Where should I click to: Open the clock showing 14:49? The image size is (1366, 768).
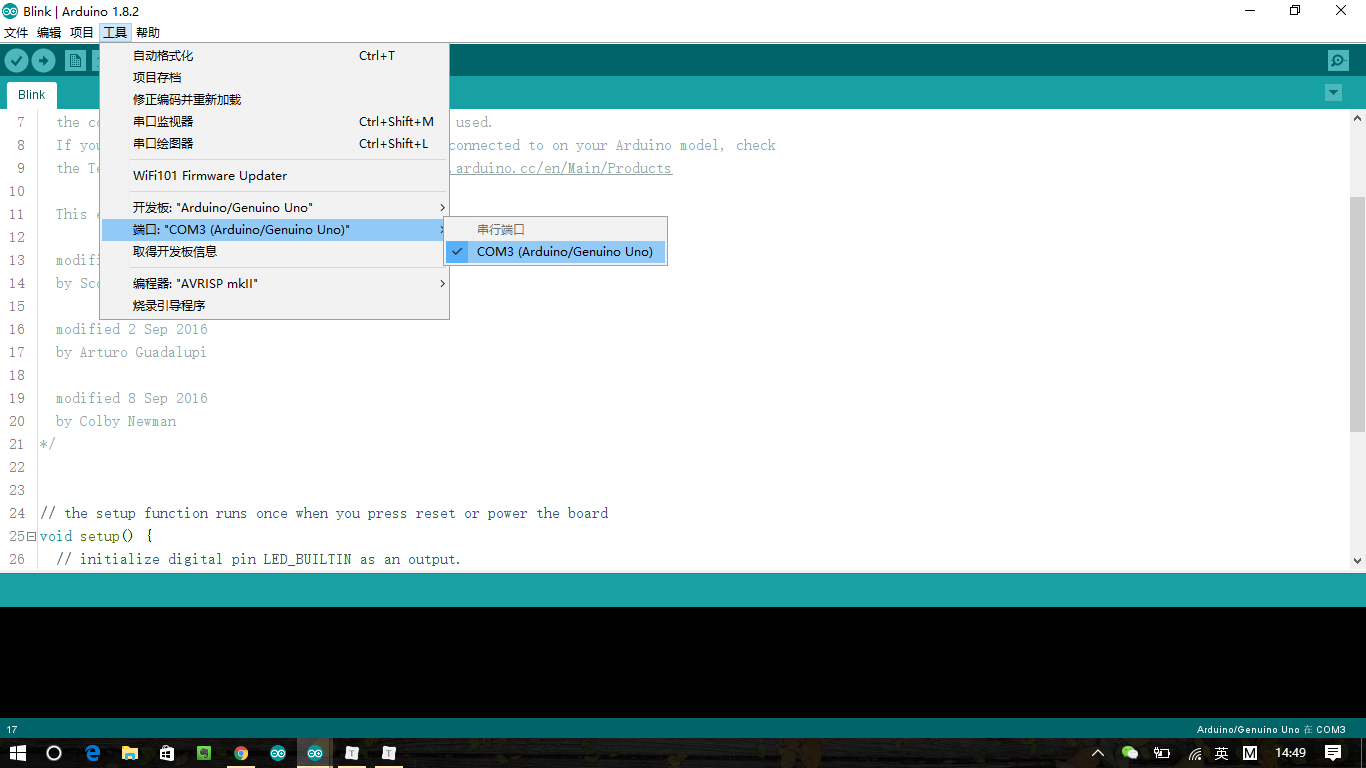click(1290, 753)
